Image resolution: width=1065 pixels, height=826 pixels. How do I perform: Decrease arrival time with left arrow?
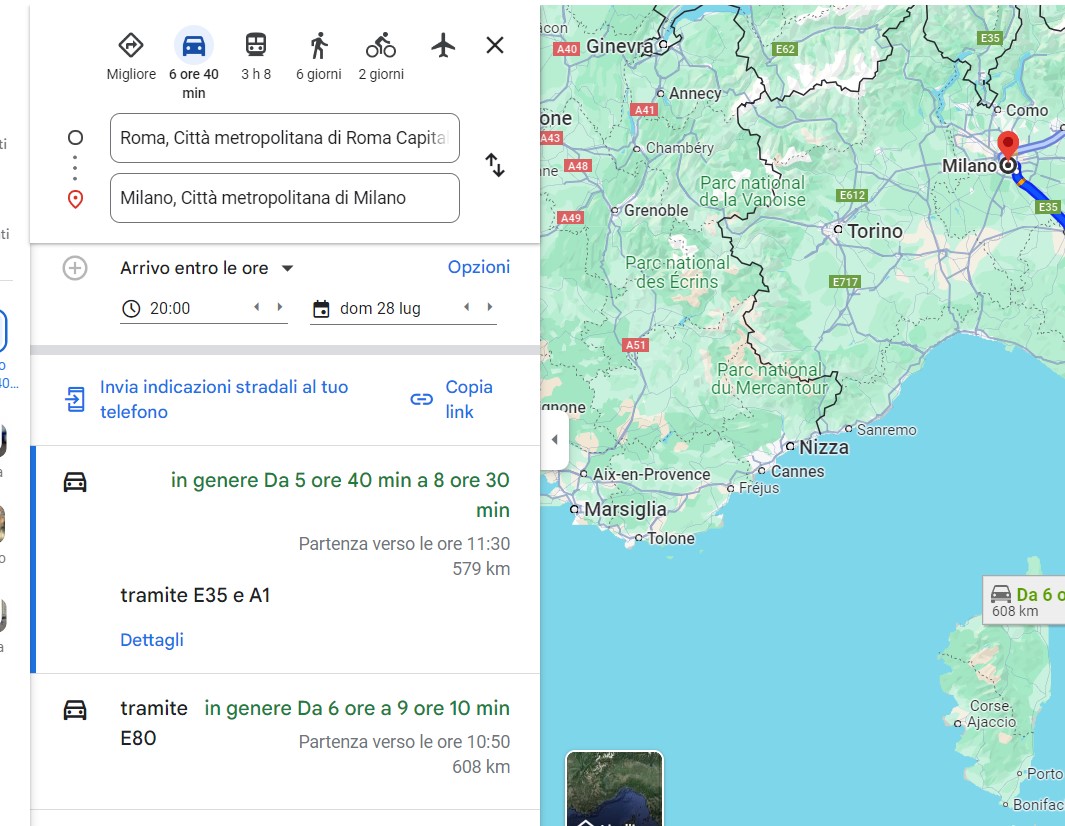(x=257, y=307)
